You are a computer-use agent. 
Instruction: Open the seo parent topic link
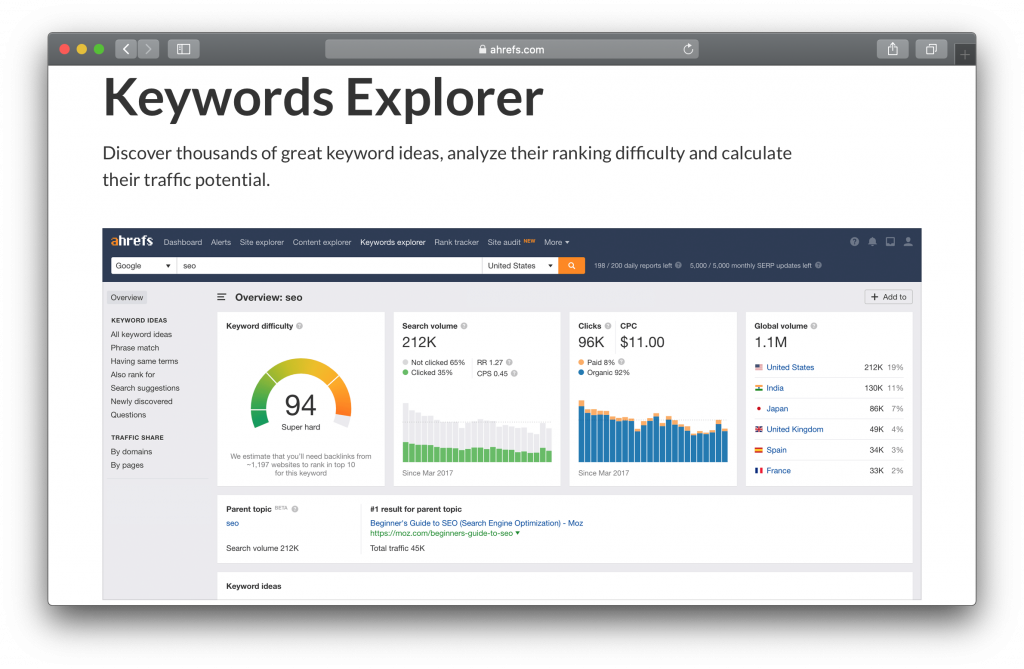click(x=232, y=523)
